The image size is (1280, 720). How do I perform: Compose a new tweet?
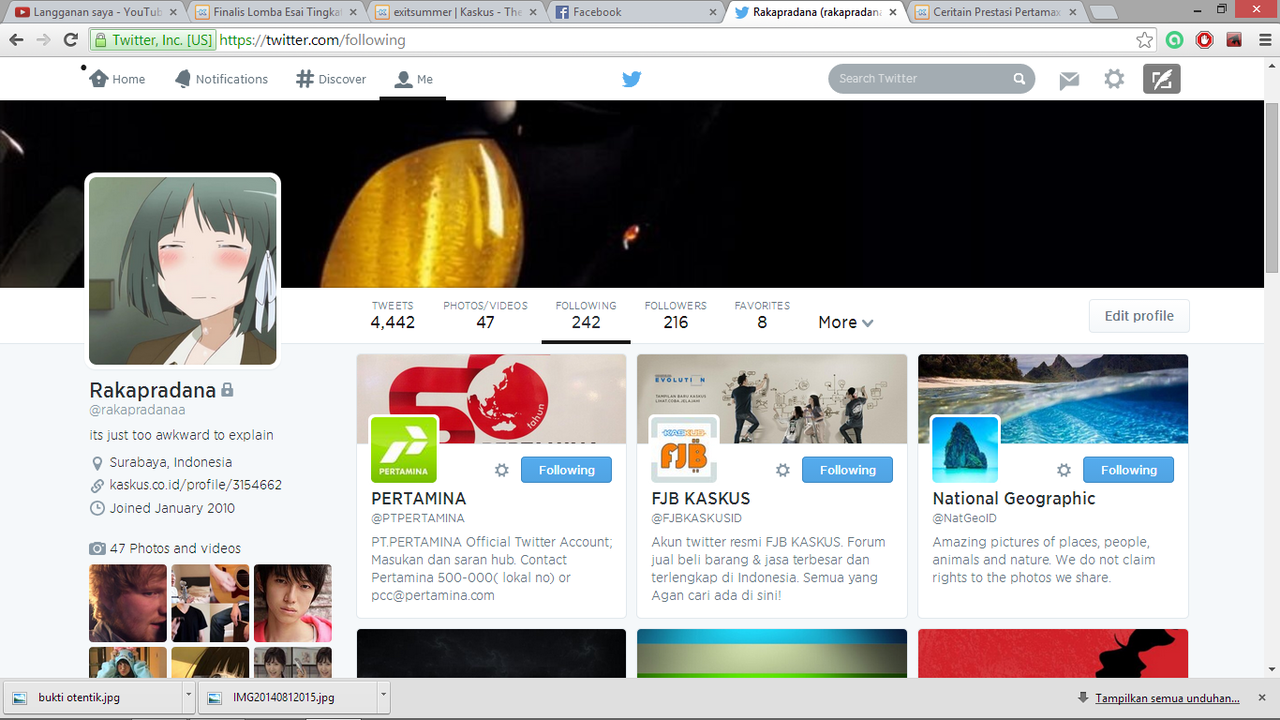tap(1162, 79)
